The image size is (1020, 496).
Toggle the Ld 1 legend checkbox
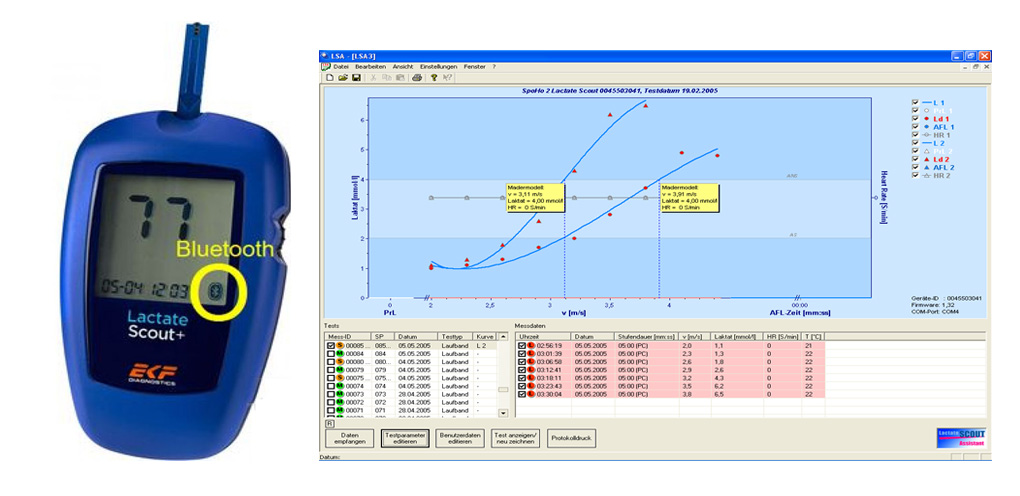tap(915, 118)
